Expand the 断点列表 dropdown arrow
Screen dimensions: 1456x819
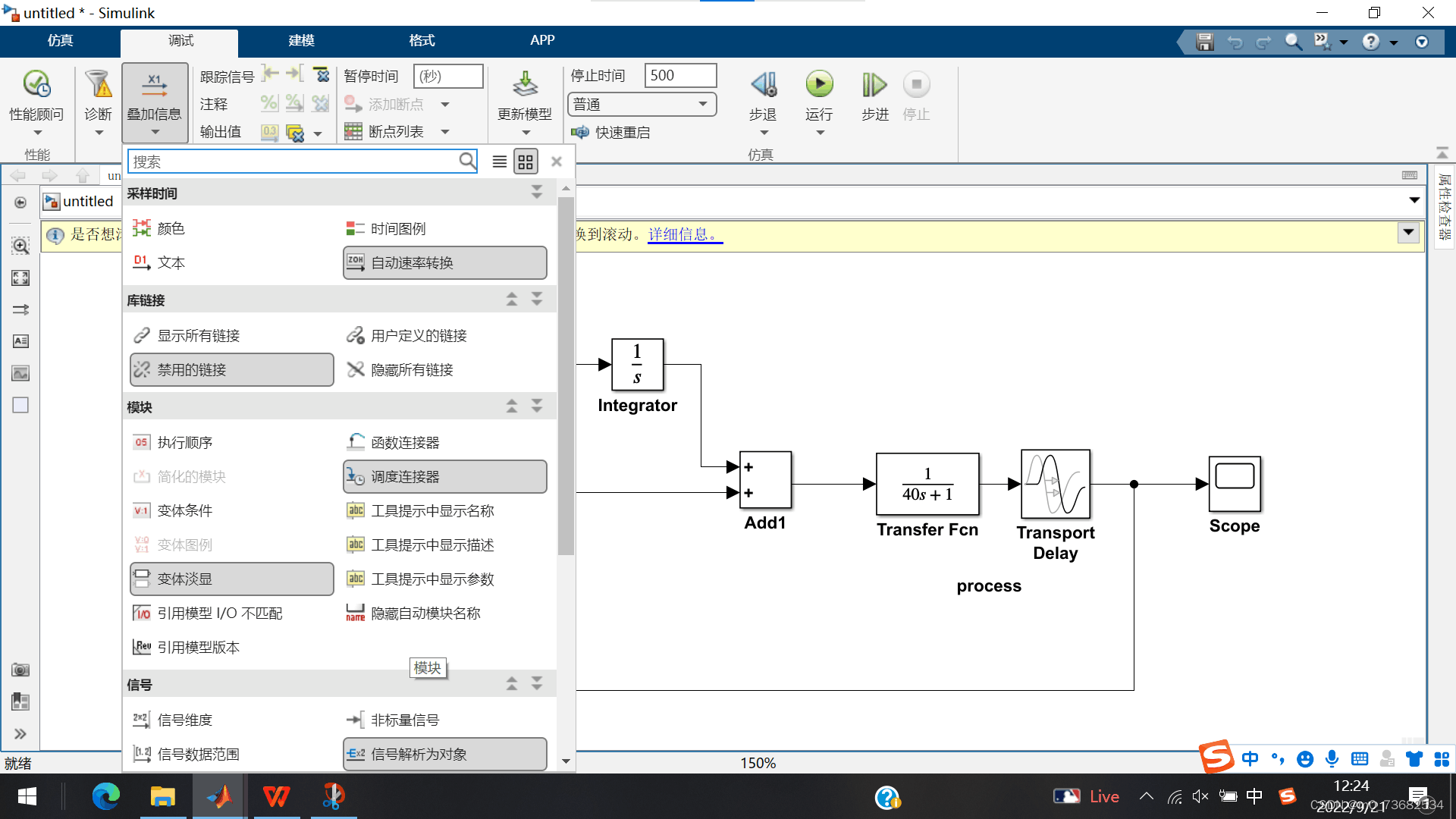tap(445, 132)
